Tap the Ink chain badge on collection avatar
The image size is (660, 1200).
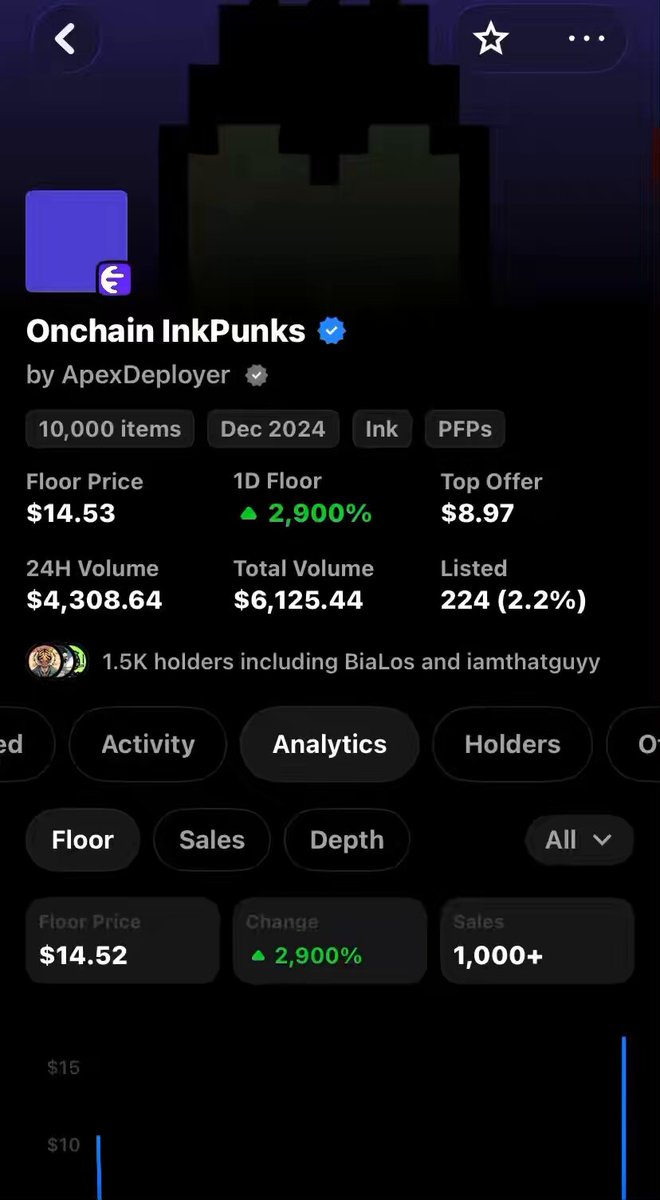[x=114, y=280]
